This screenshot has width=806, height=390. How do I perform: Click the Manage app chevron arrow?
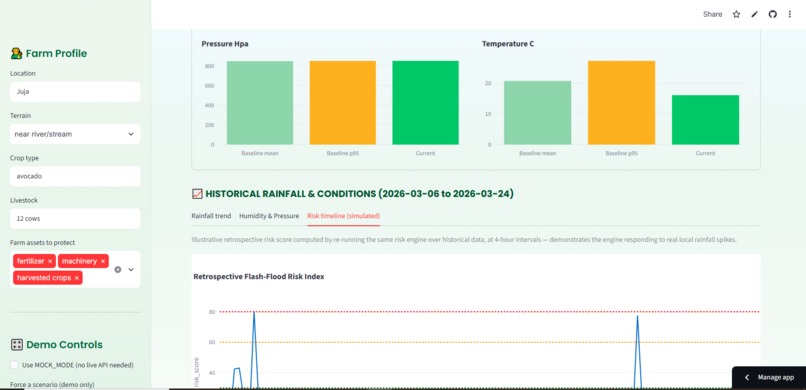coord(747,378)
